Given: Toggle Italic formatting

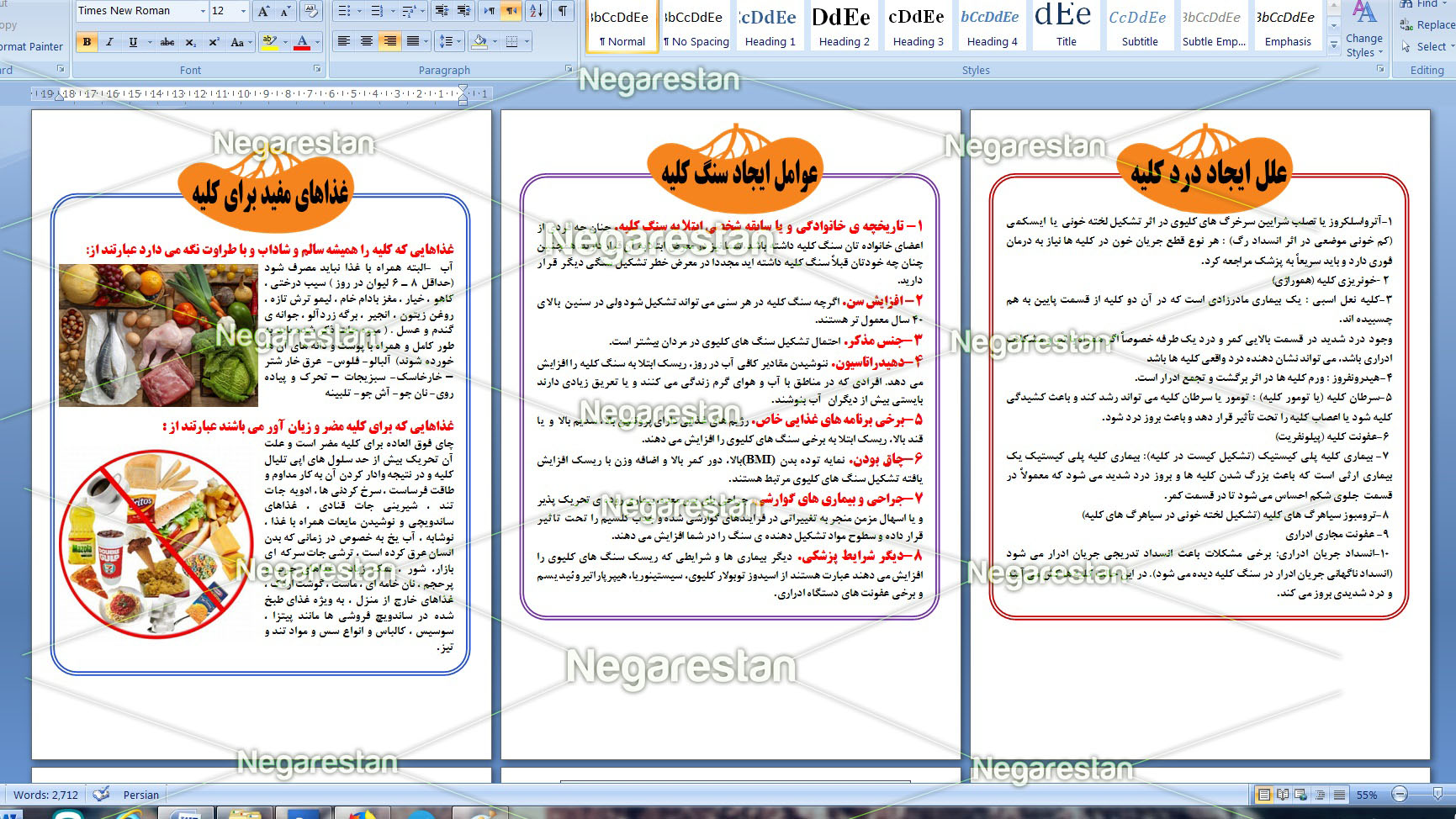Looking at the screenshot, I should click(x=109, y=42).
